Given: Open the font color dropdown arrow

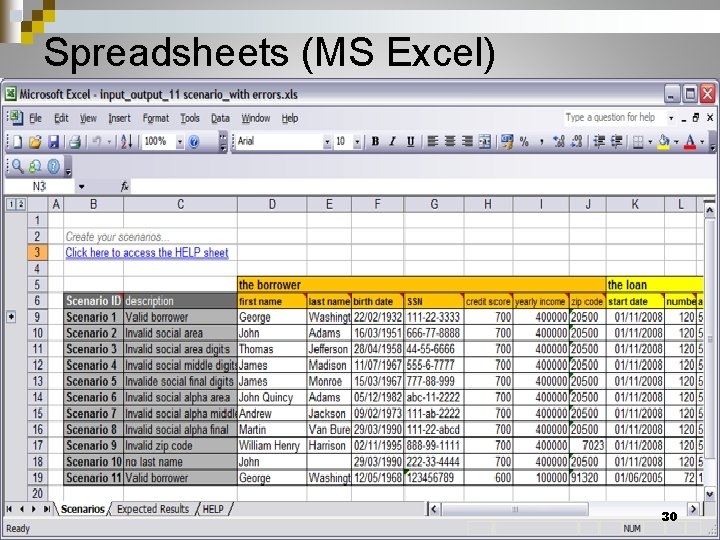Looking at the screenshot, I should tap(702, 142).
